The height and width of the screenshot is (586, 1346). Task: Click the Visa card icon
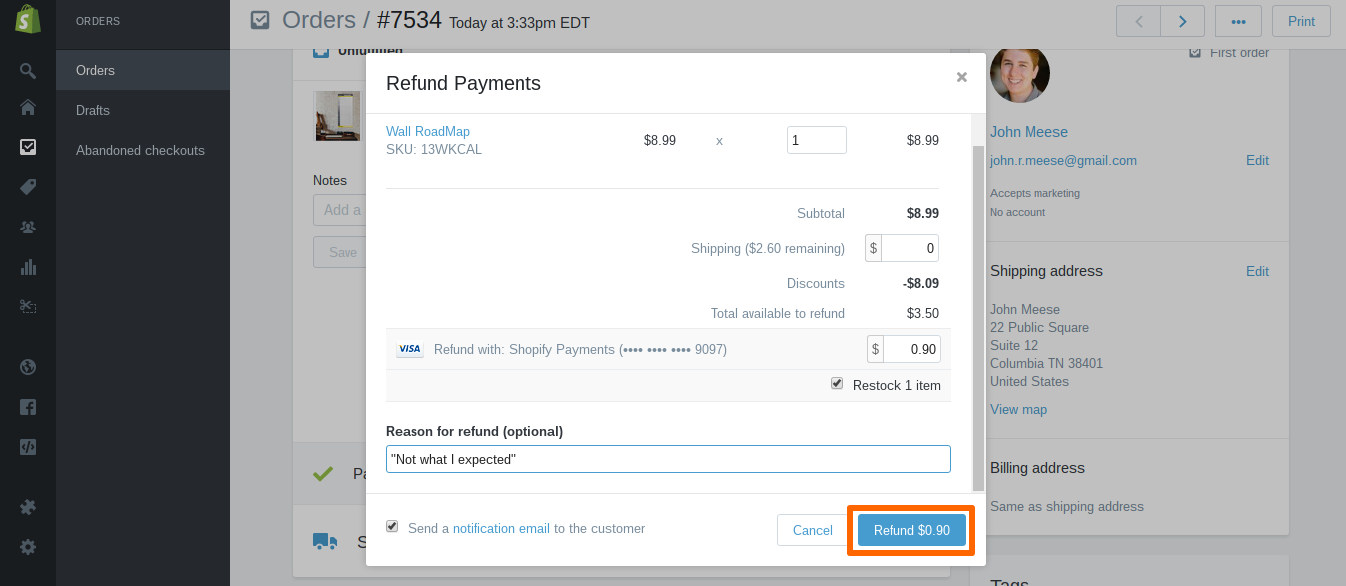coord(410,349)
